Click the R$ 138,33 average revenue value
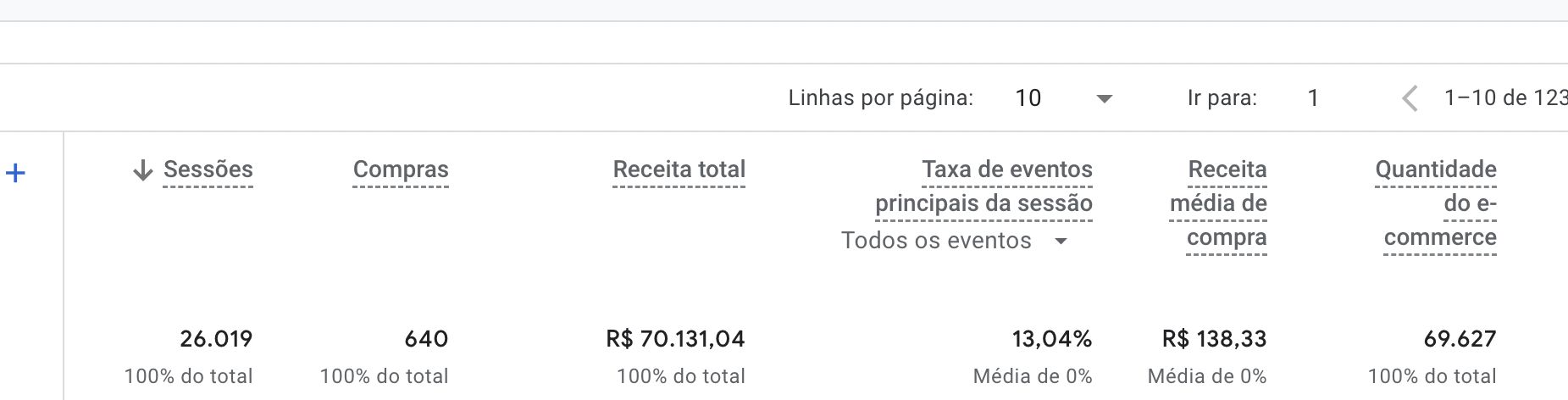Screen dimensions: 1568x400 (1214, 339)
